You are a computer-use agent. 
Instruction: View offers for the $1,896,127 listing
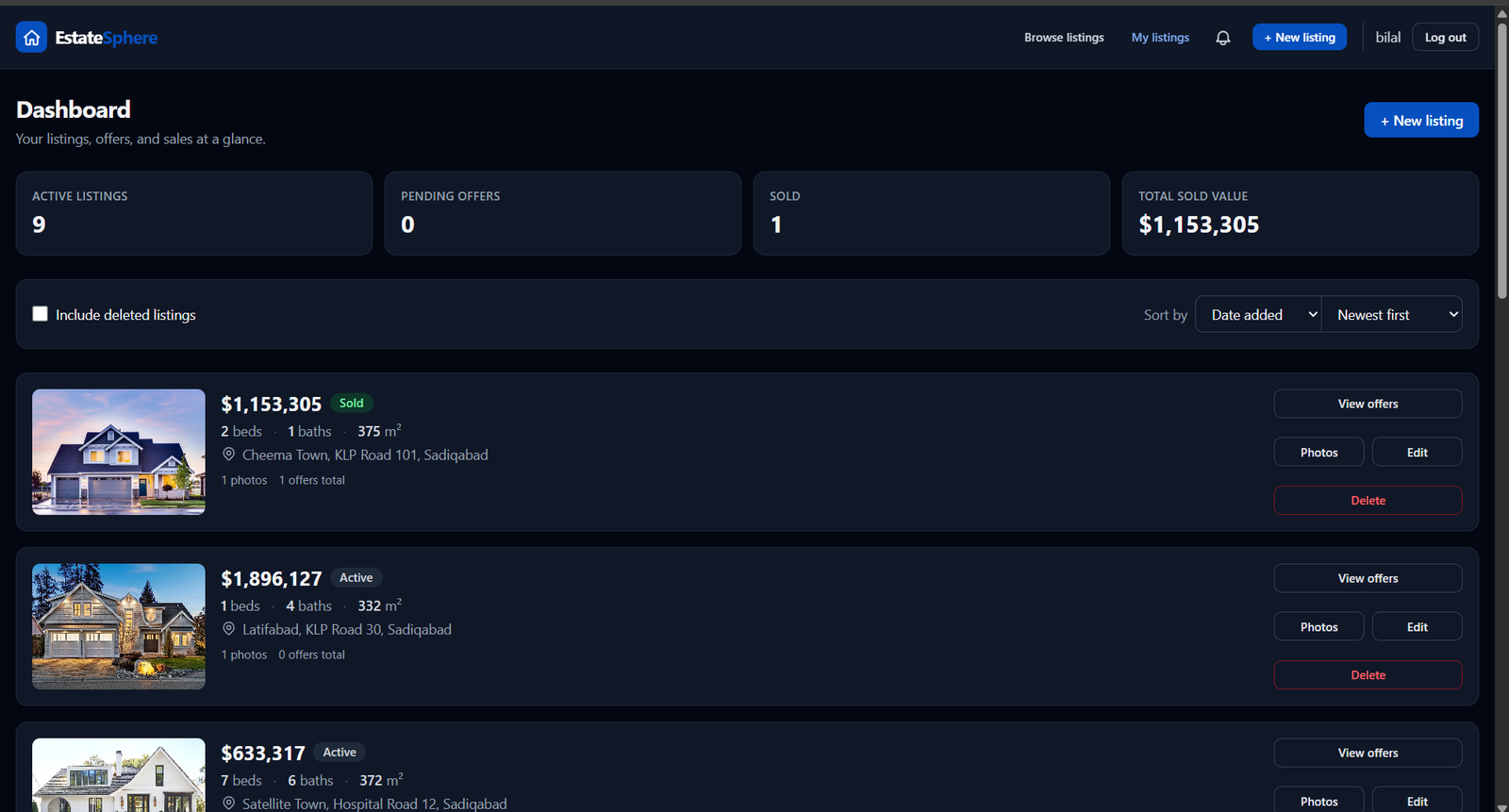tap(1368, 578)
